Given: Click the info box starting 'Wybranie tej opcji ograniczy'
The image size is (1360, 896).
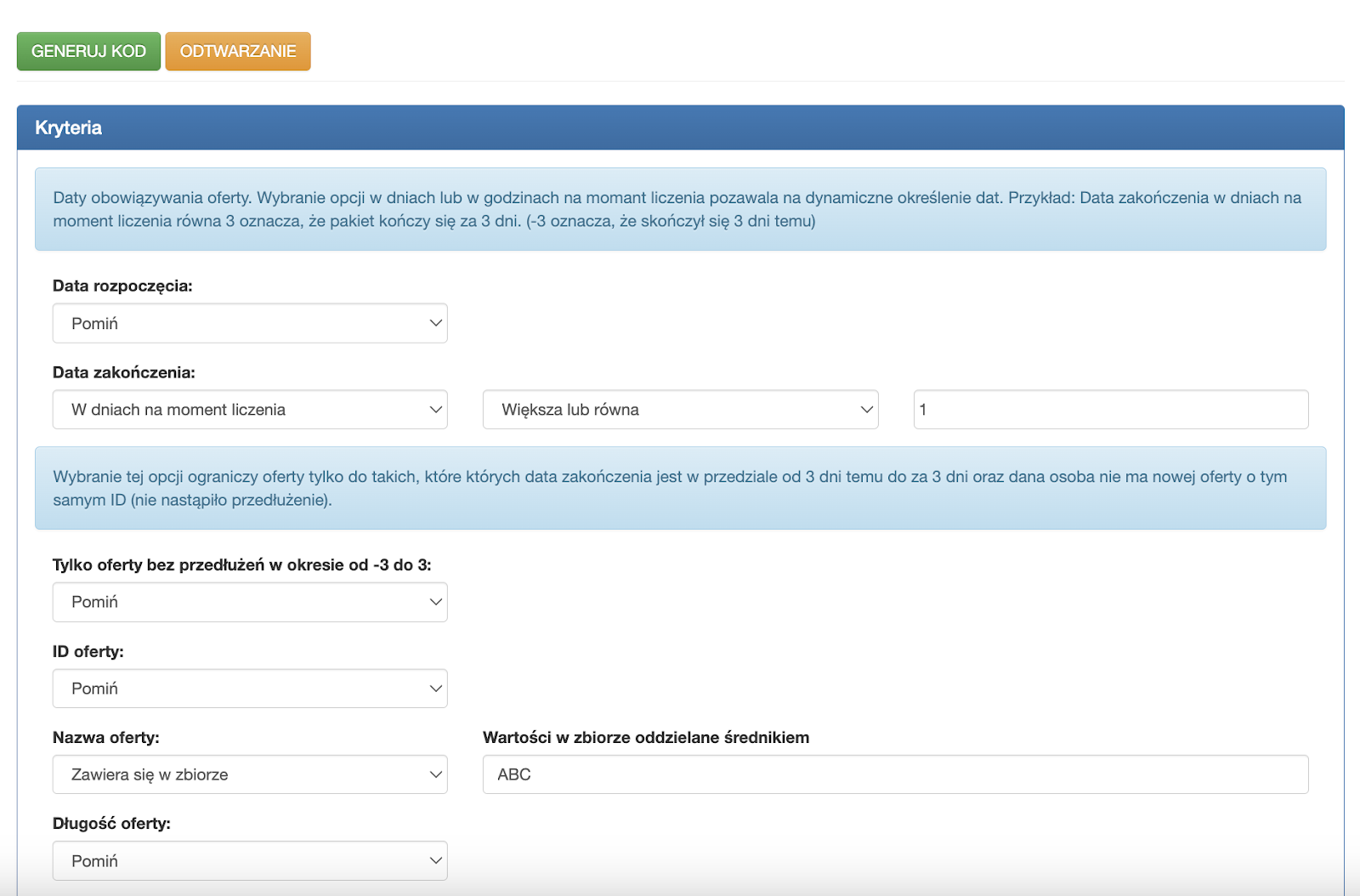Looking at the screenshot, I should (680, 488).
